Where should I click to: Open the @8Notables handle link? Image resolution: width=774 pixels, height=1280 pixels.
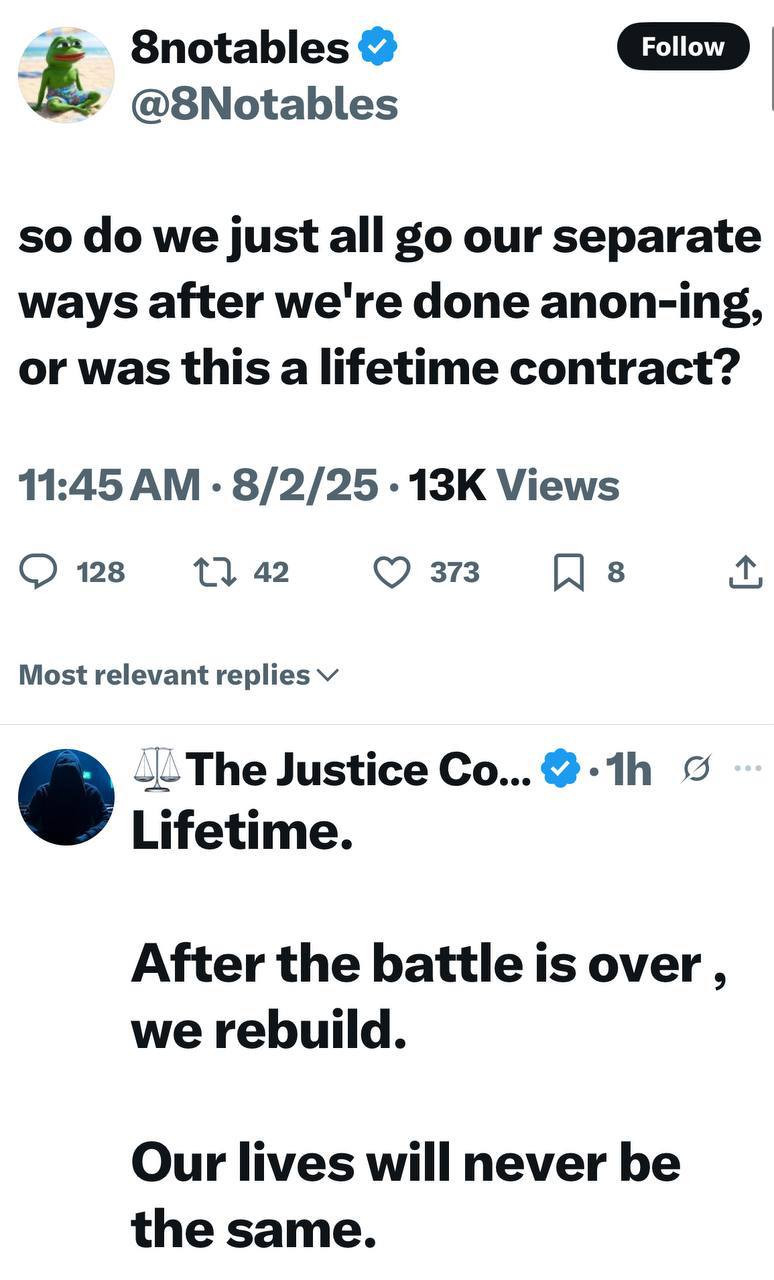click(x=264, y=103)
